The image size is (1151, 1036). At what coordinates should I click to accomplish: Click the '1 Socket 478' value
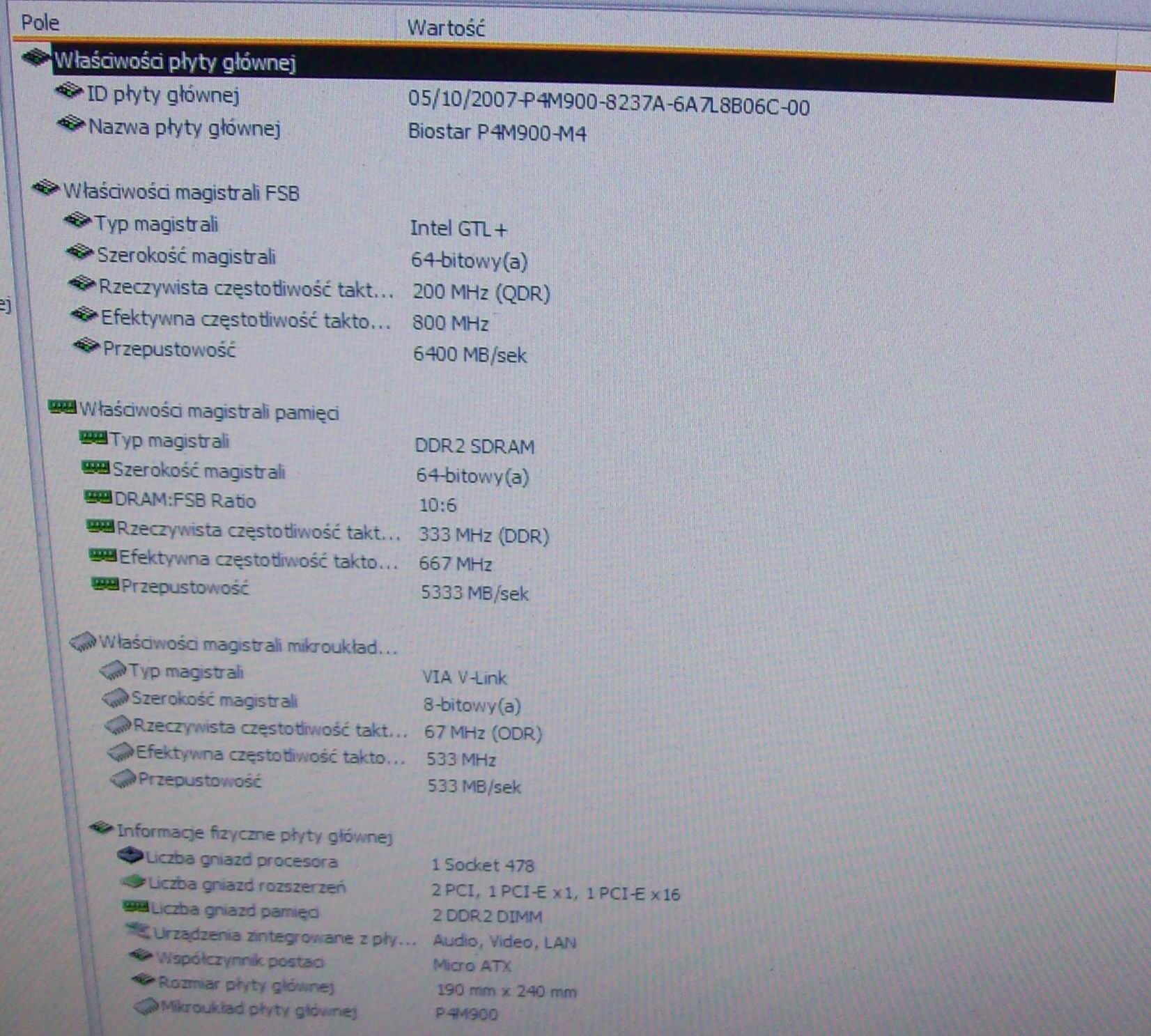click(x=483, y=865)
